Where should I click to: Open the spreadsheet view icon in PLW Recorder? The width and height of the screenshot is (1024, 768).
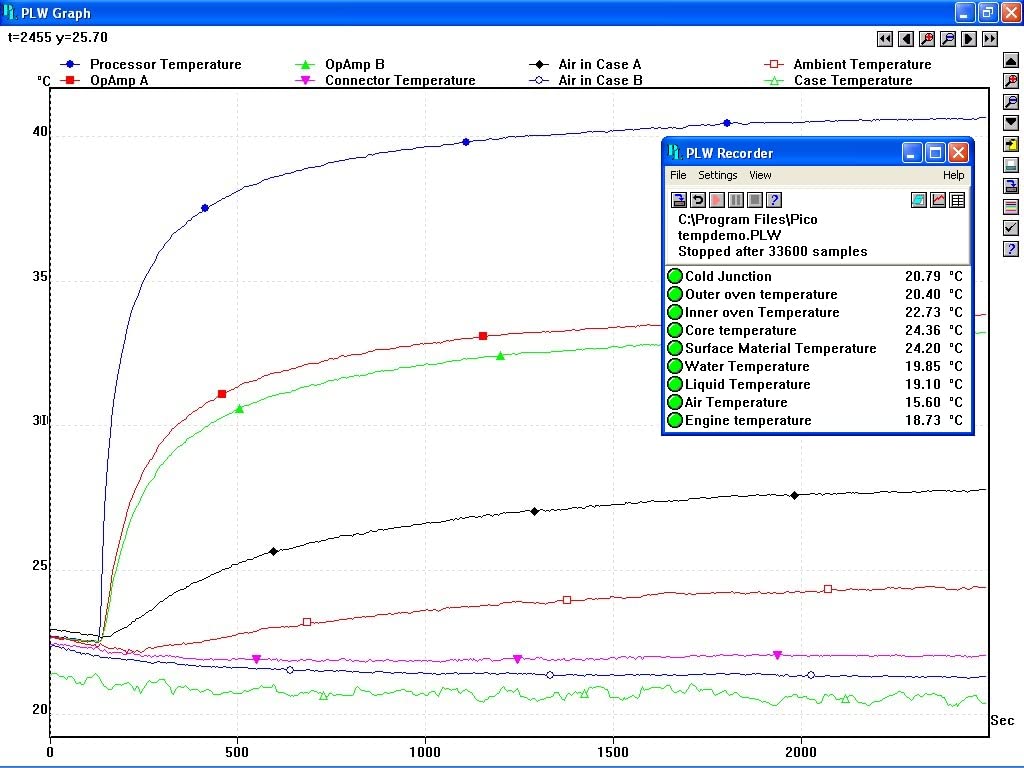point(957,200)
